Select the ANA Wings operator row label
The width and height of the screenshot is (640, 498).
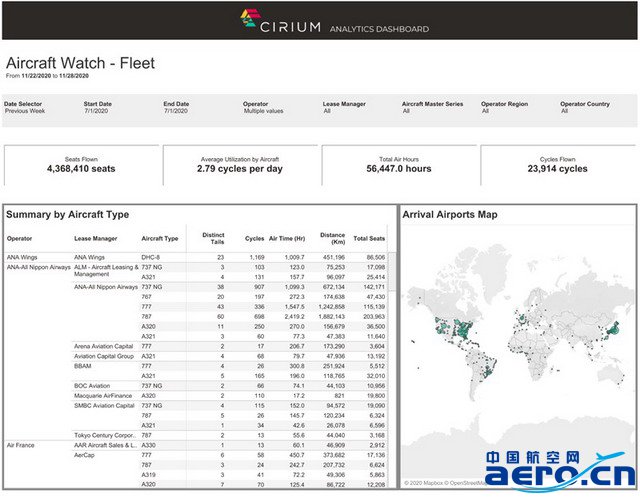22,257
